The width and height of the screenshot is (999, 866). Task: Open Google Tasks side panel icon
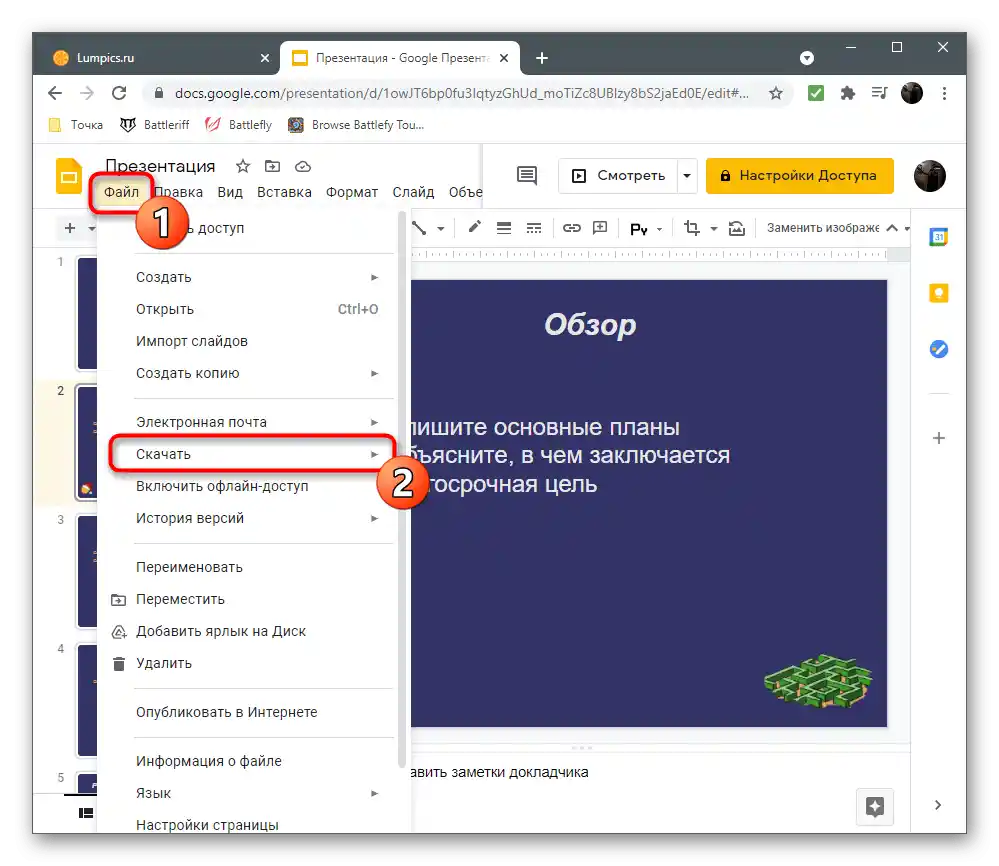point(938,349)
